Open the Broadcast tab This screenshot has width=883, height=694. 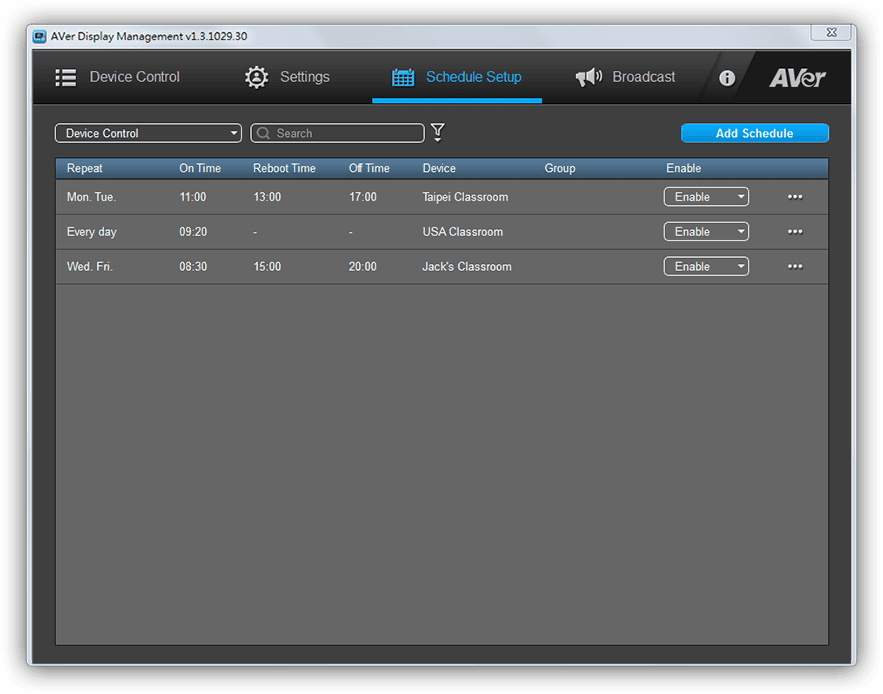pos(625,77)
